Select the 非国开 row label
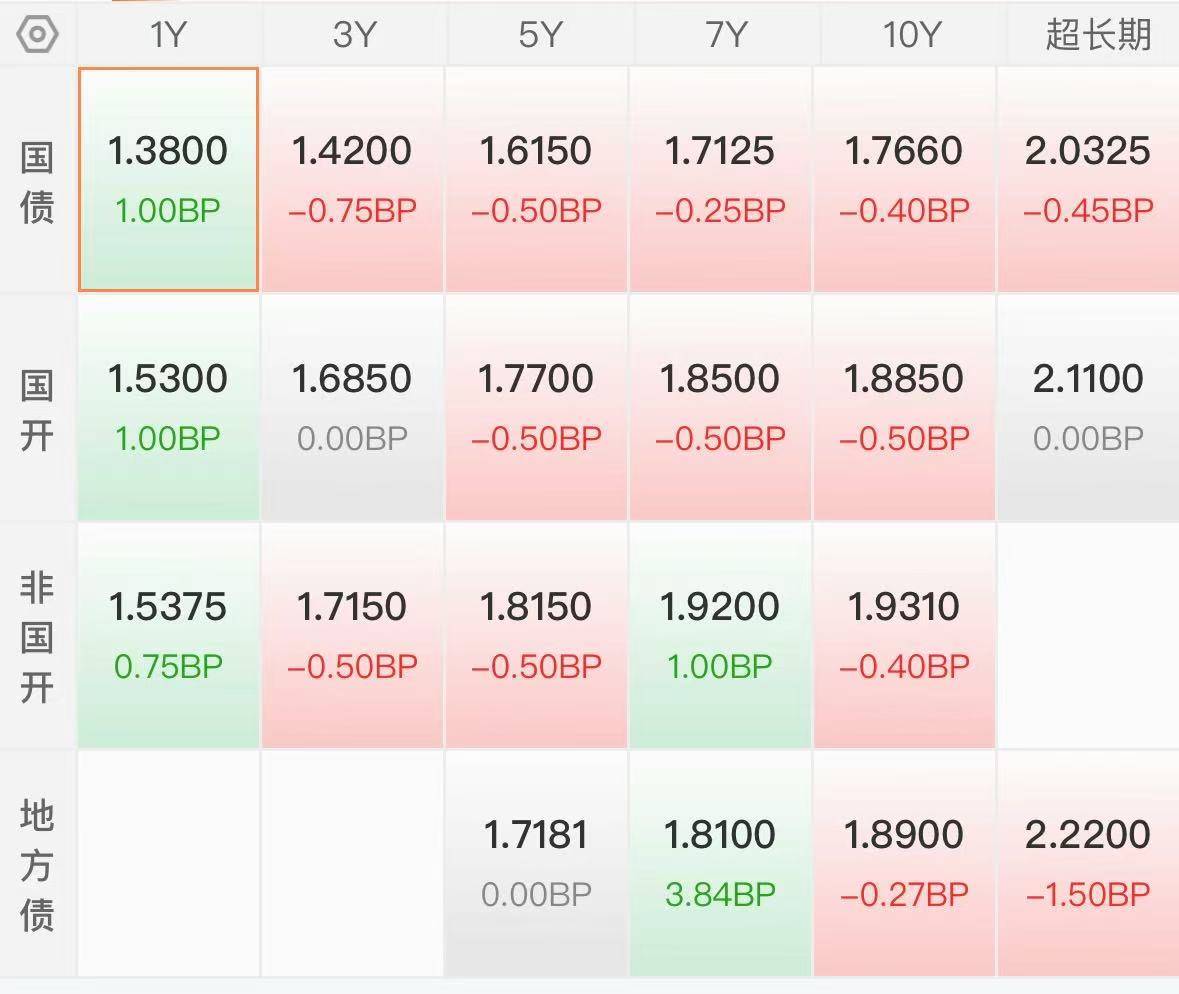The width and height of the screenshot is (1179, 994). [37, 637]
